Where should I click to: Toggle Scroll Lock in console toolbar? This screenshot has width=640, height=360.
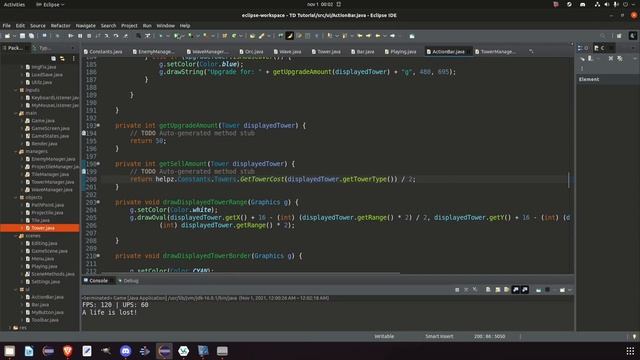coord(498,290)
